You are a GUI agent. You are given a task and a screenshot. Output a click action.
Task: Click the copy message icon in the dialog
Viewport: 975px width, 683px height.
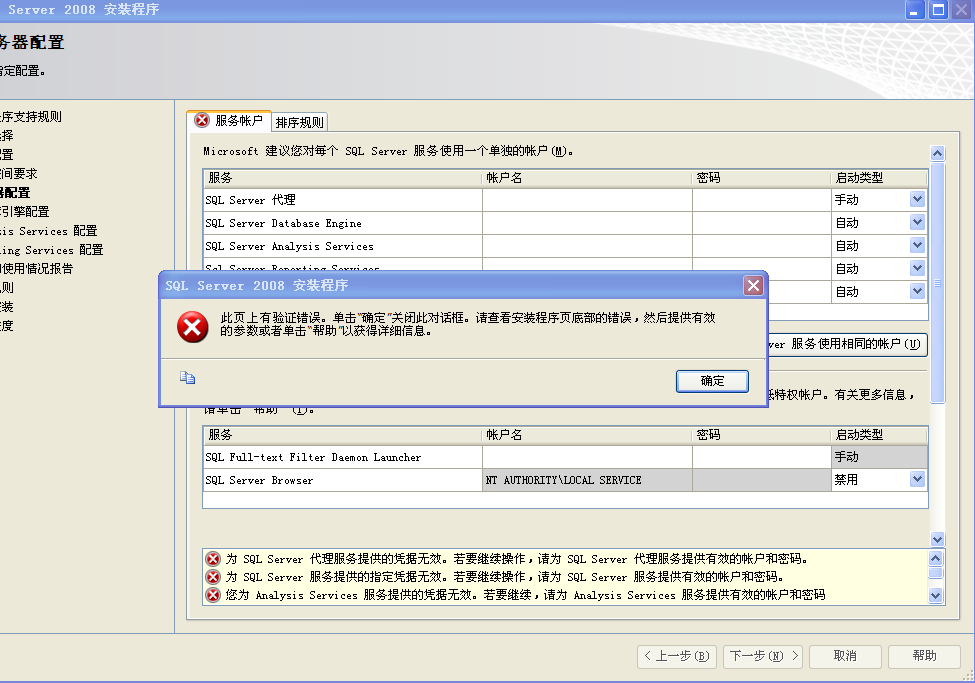(187, 378)
